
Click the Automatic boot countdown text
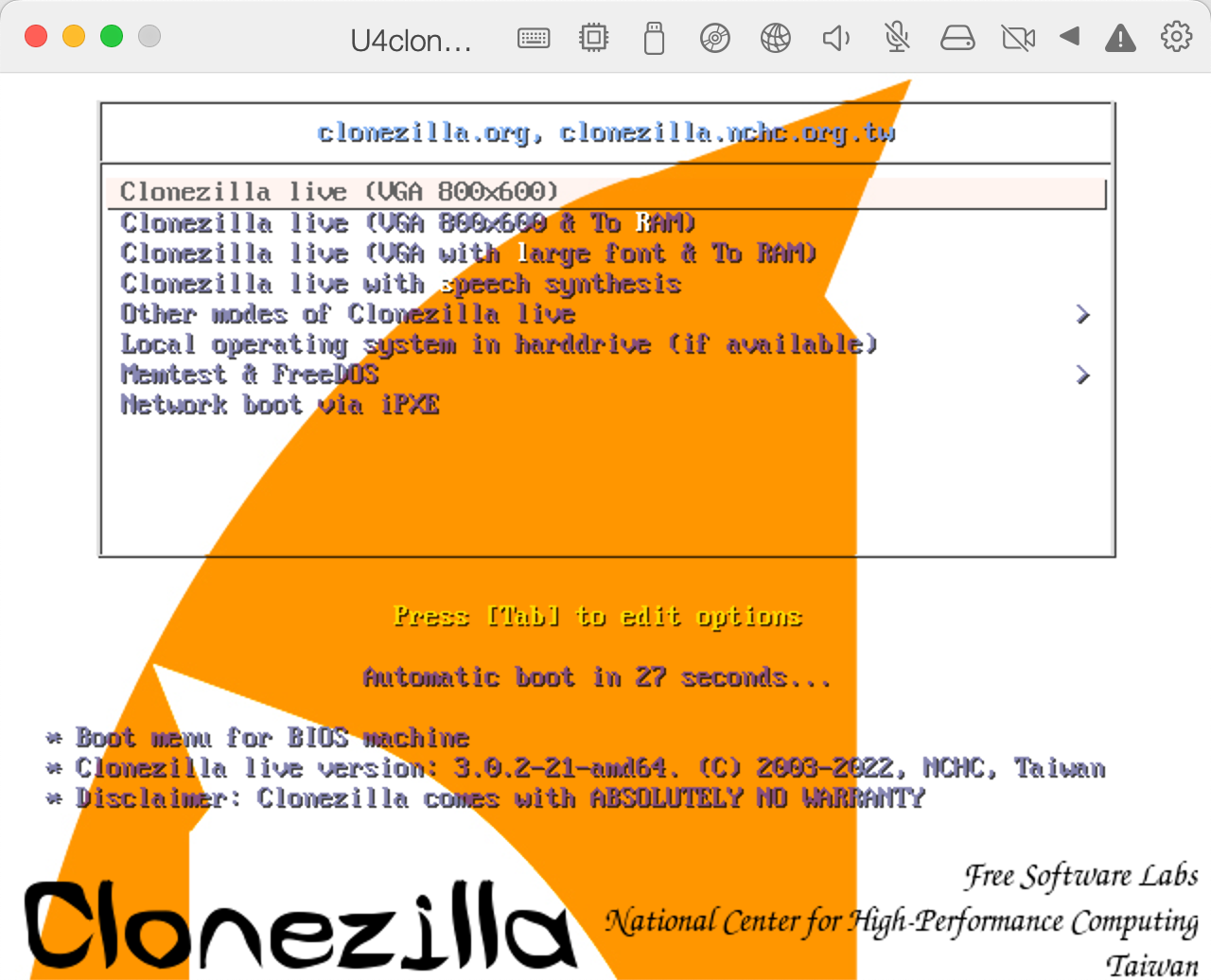[x=597, y=677]
